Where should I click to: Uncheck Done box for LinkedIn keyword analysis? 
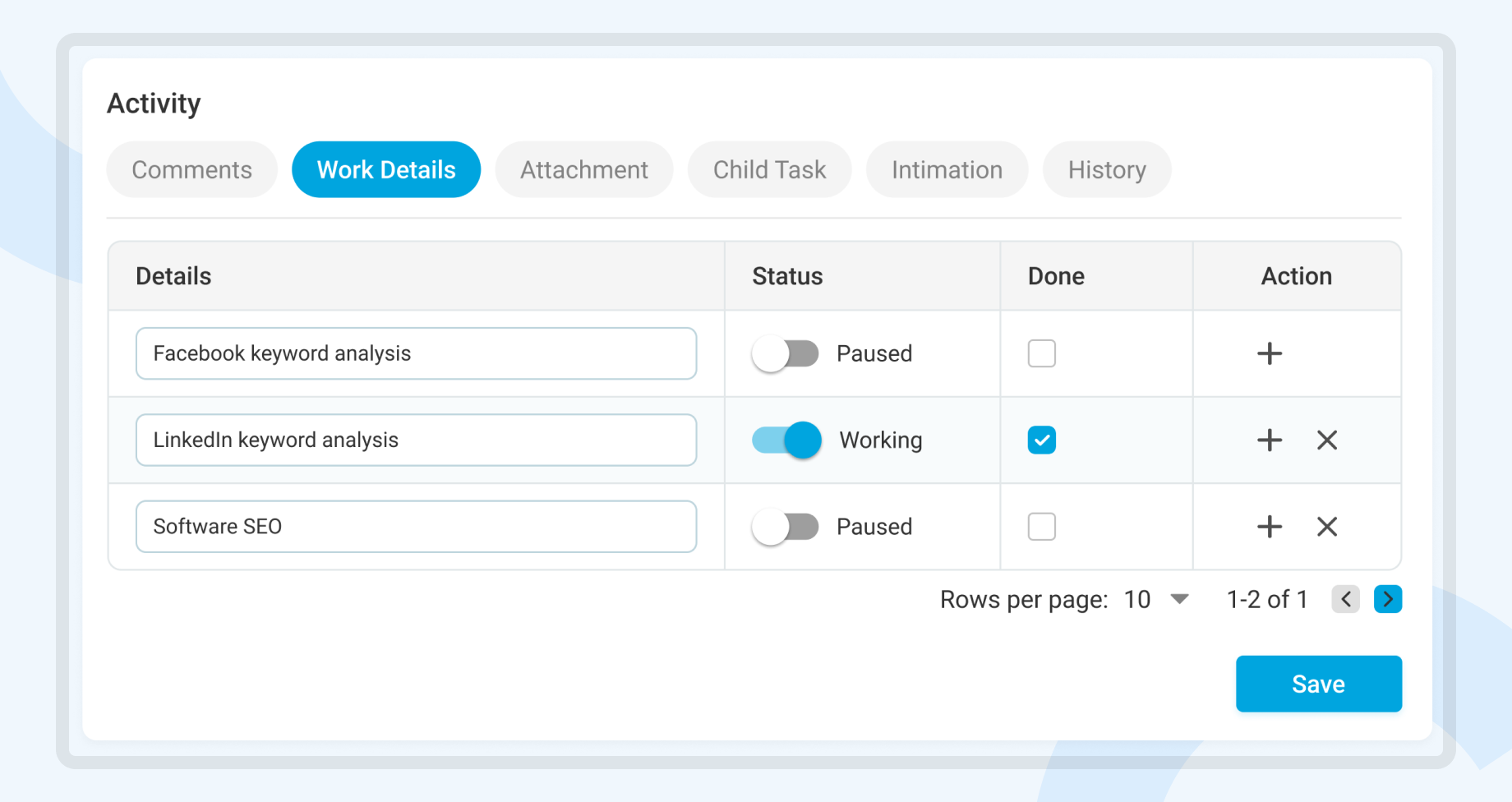pyautogui.click(x=1041, y=440)
